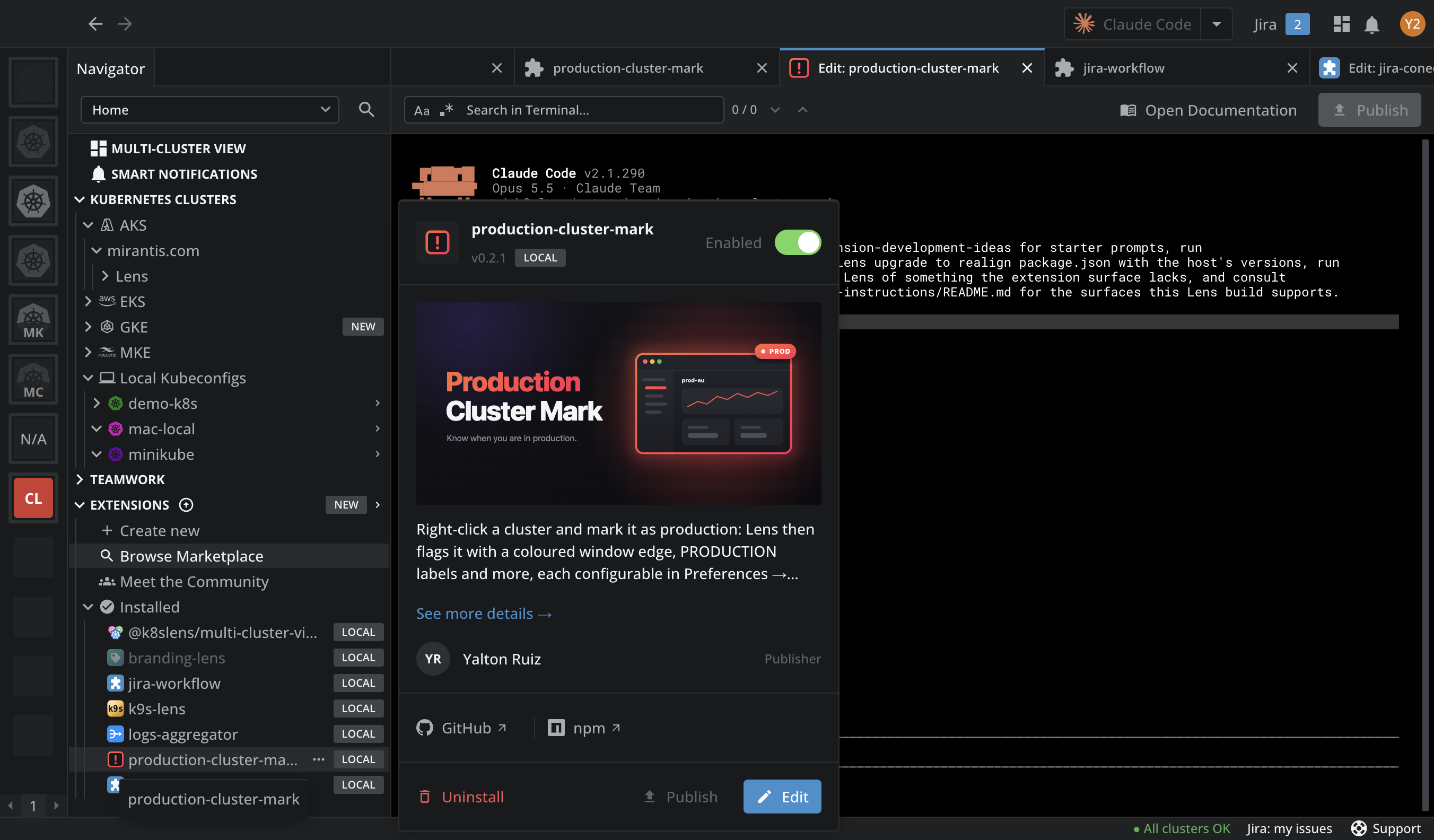This screenshot has height=840, width=1434.
Task: Focus the Search in Terminal field
Action: click(x=563, y=110)
